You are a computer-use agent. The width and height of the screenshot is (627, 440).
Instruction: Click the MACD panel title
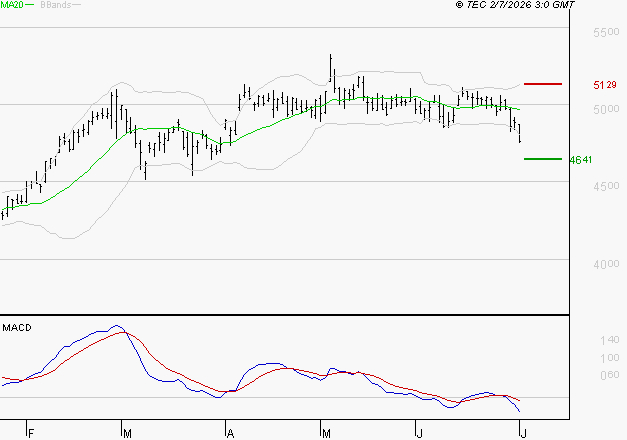(17, 328)
